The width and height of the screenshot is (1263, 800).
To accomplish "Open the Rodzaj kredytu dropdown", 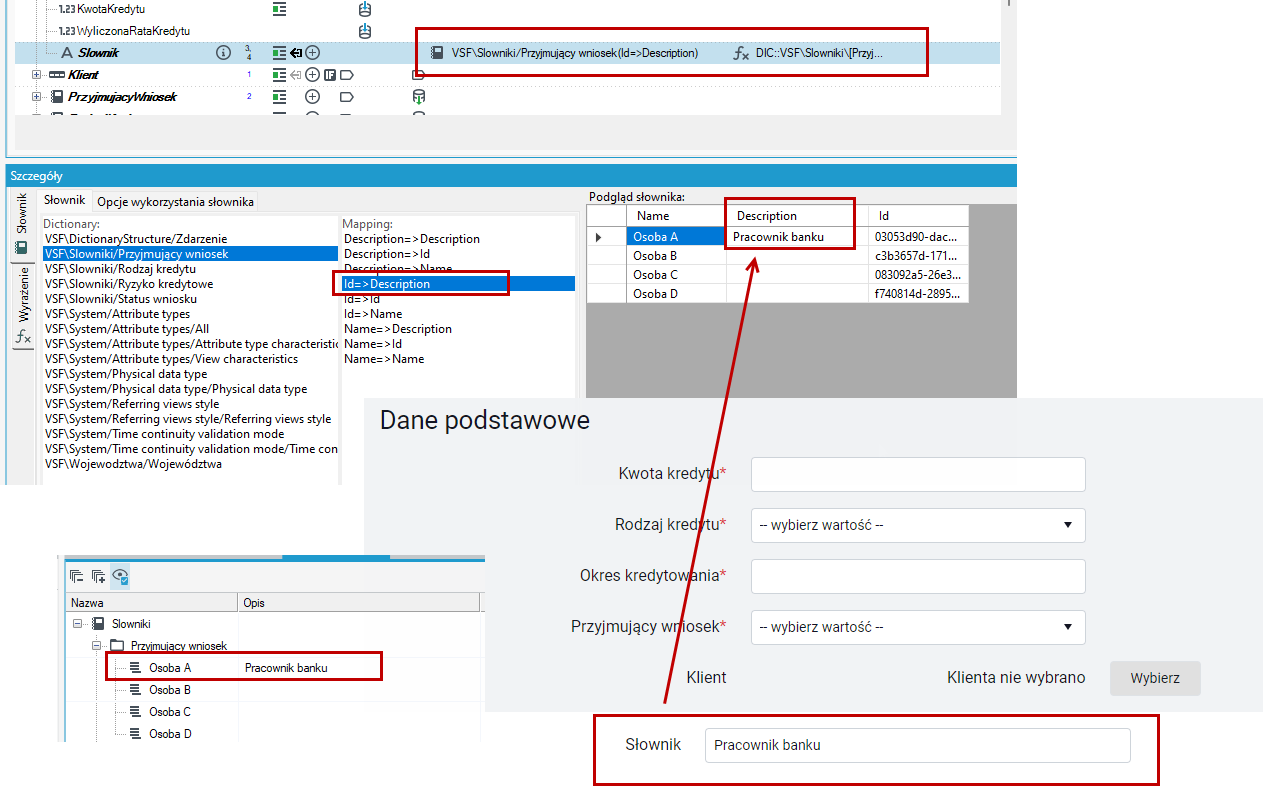I will tap(918, 525).
